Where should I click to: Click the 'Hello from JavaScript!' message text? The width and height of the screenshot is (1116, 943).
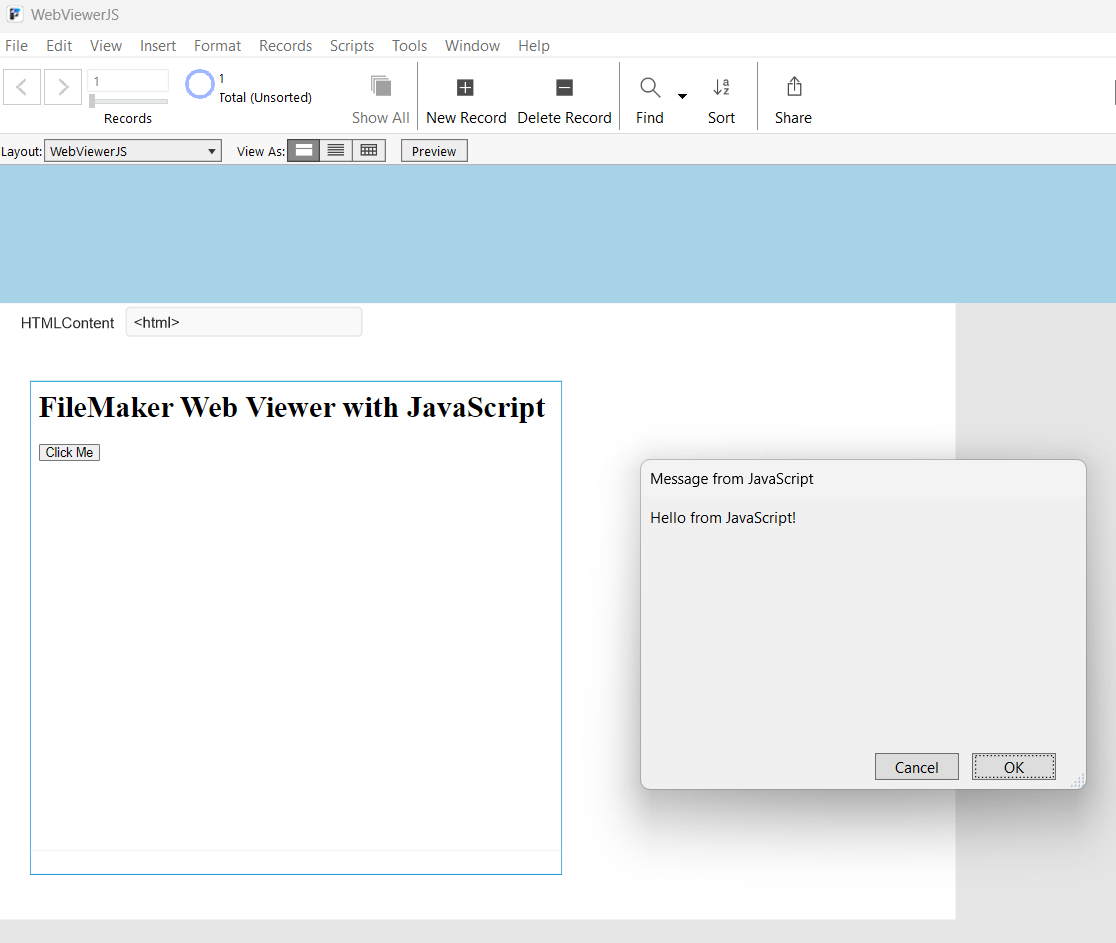pos(722,518)
